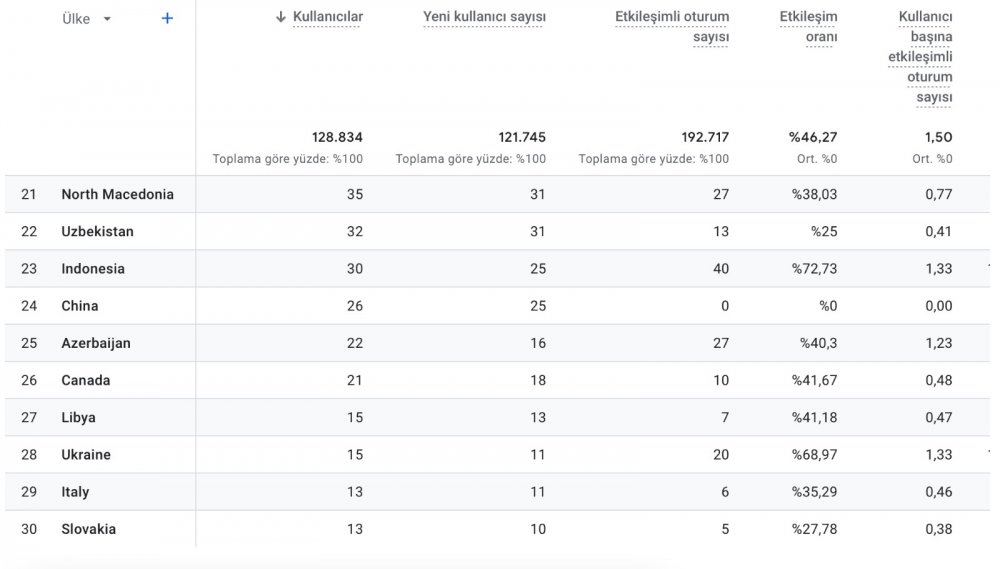Click the blue plus add-dimension icon

(167, 18)
